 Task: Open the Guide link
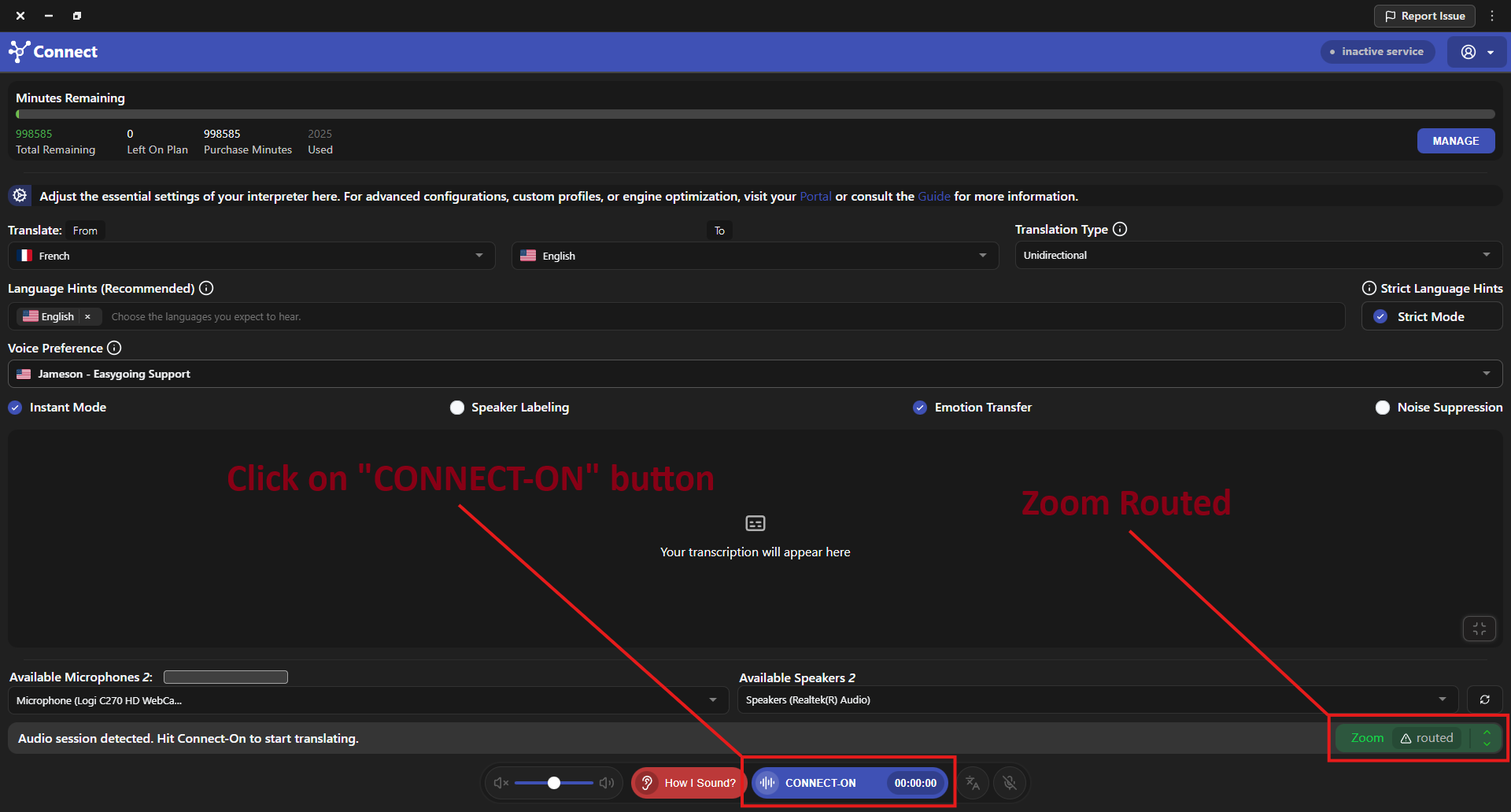[934, 196]
